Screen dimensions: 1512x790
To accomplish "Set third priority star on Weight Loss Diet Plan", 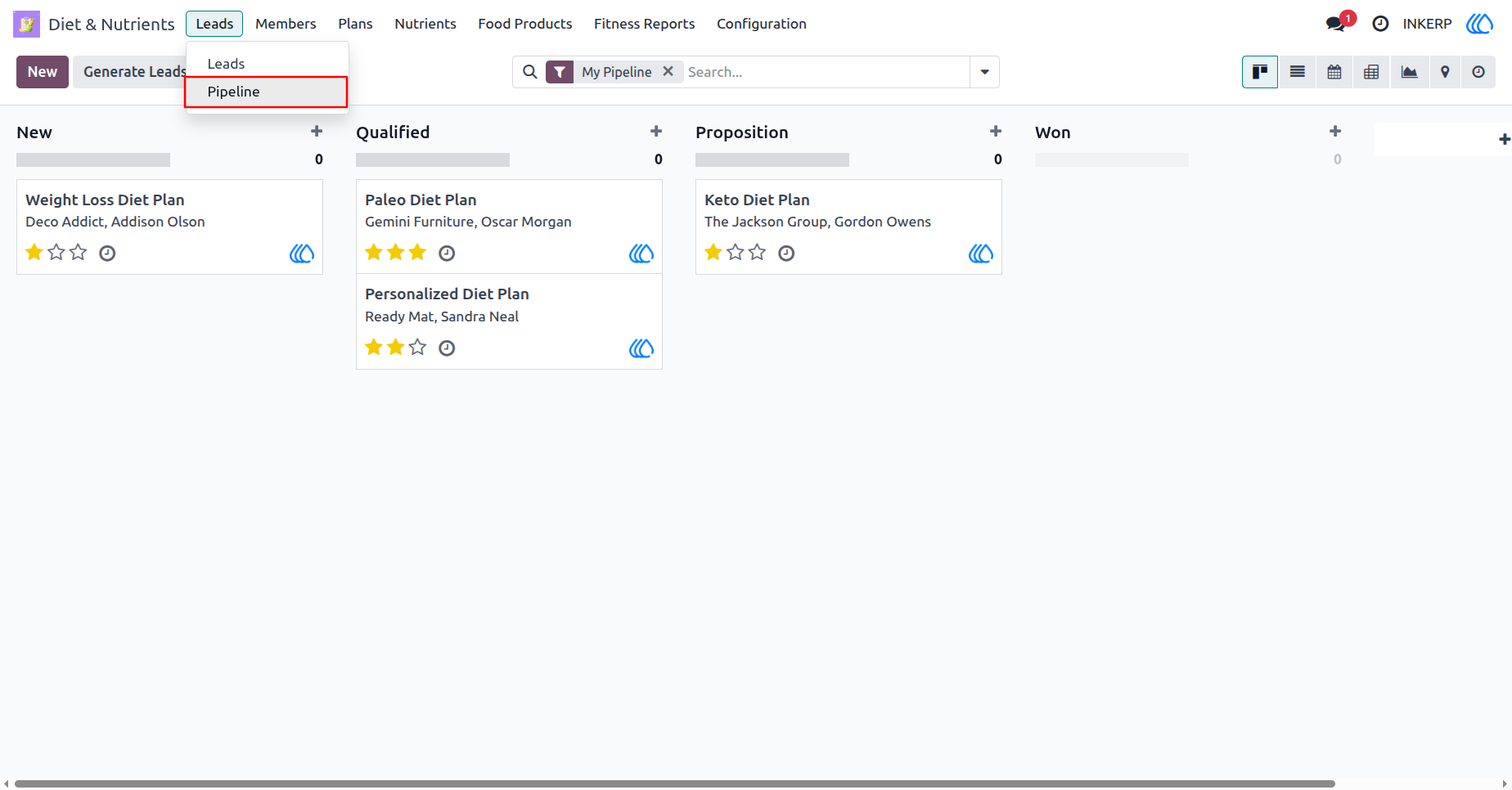I will (x=78, y=252).
